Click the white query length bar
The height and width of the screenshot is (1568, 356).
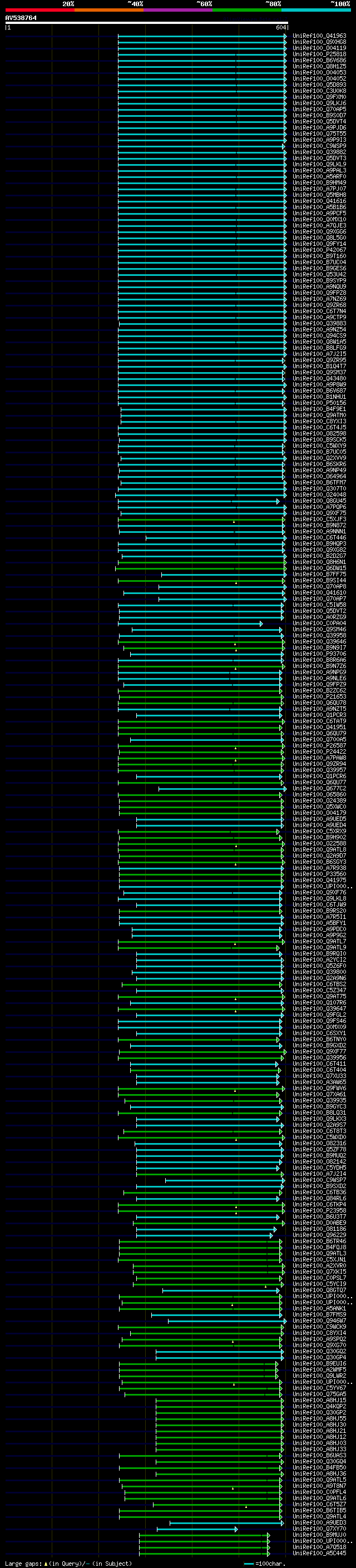pos(147,23)
